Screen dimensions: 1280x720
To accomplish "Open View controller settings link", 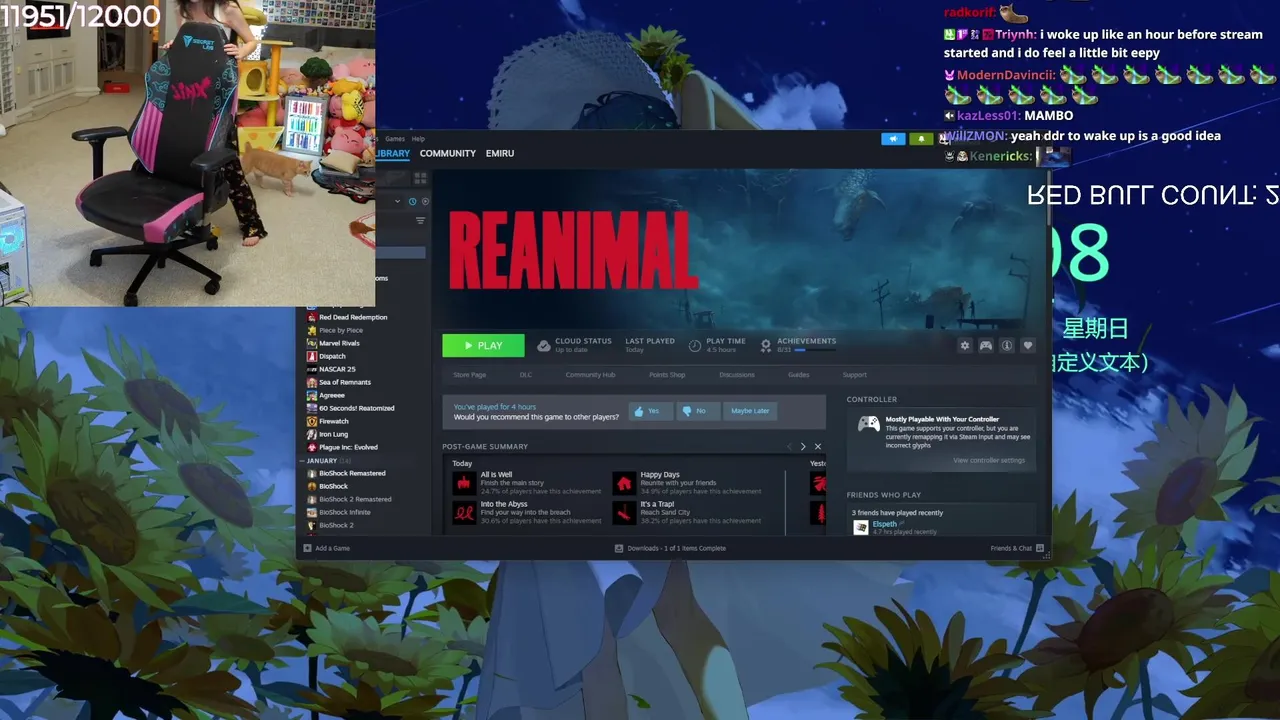I will (x=989, y=460).
